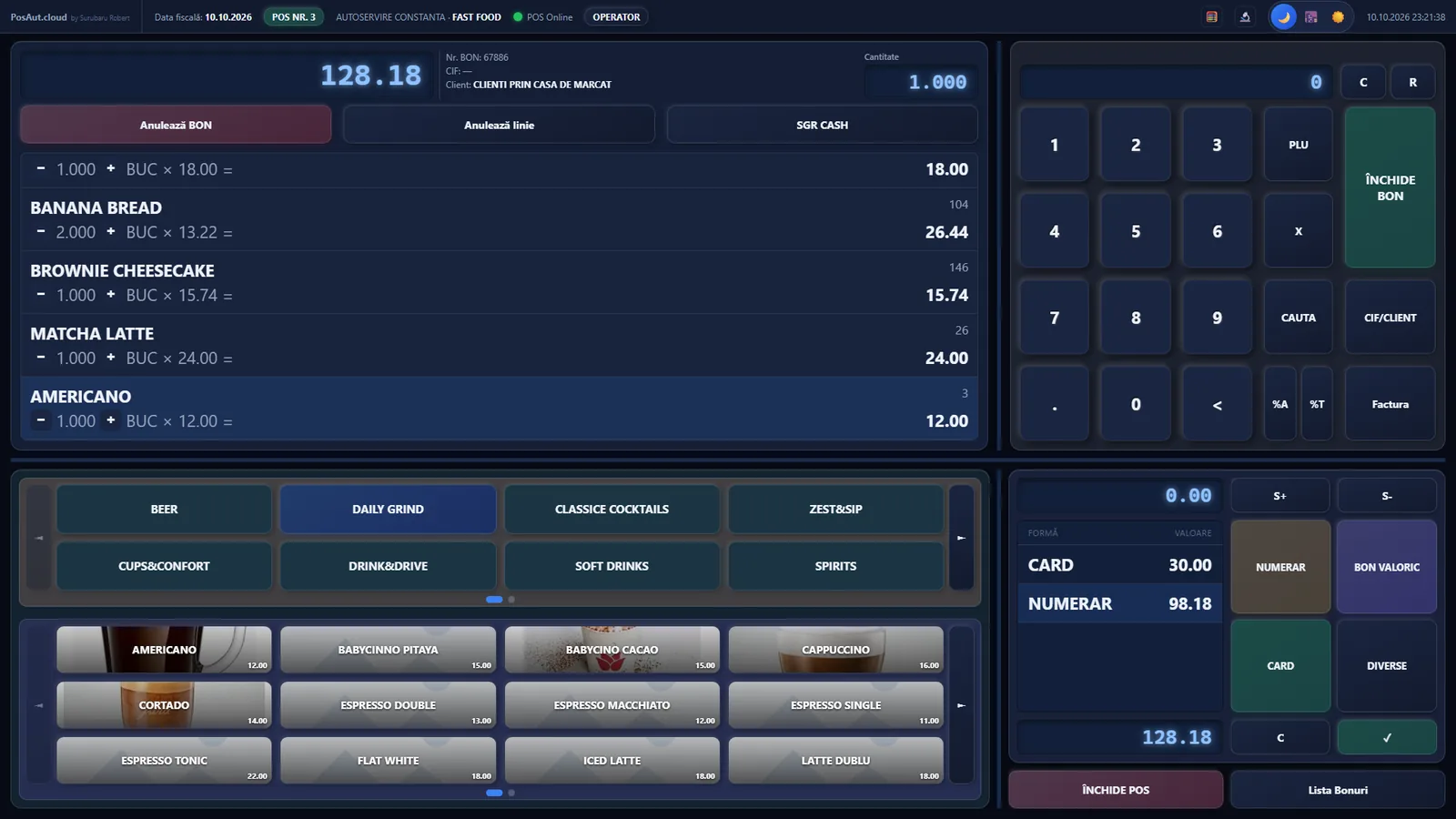Add CORTADO product to receipt

(x=164, y=705)
